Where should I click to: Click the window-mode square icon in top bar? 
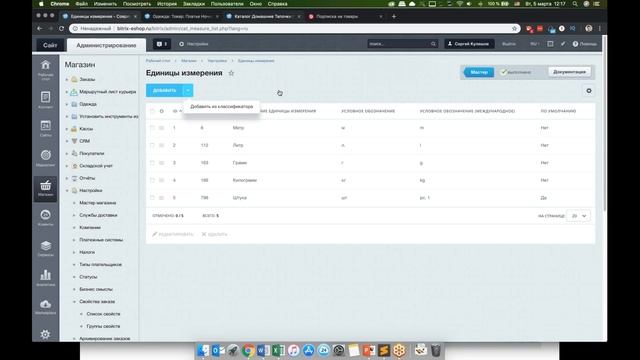point(550,44)
